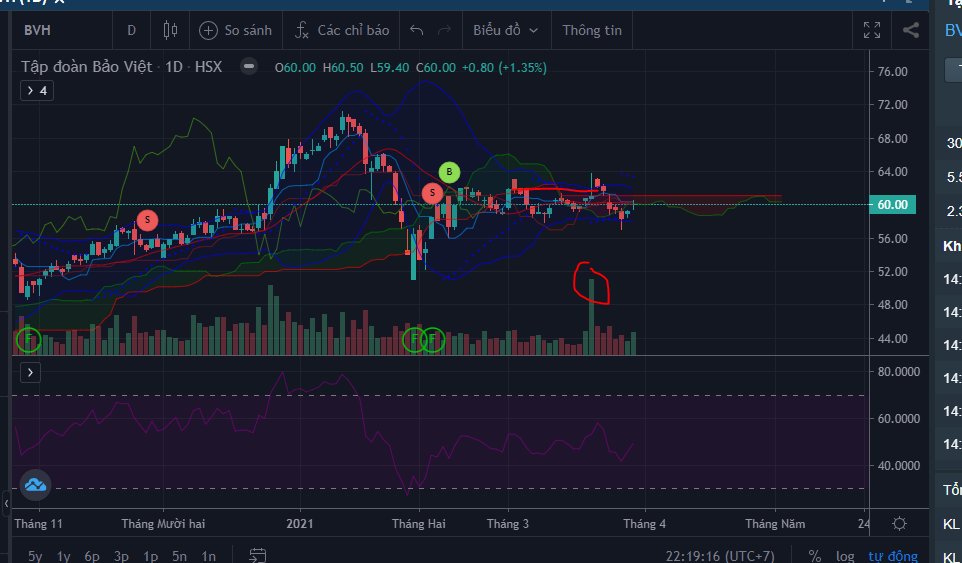Toggle percent scale mode

click(x=814, y=555)
